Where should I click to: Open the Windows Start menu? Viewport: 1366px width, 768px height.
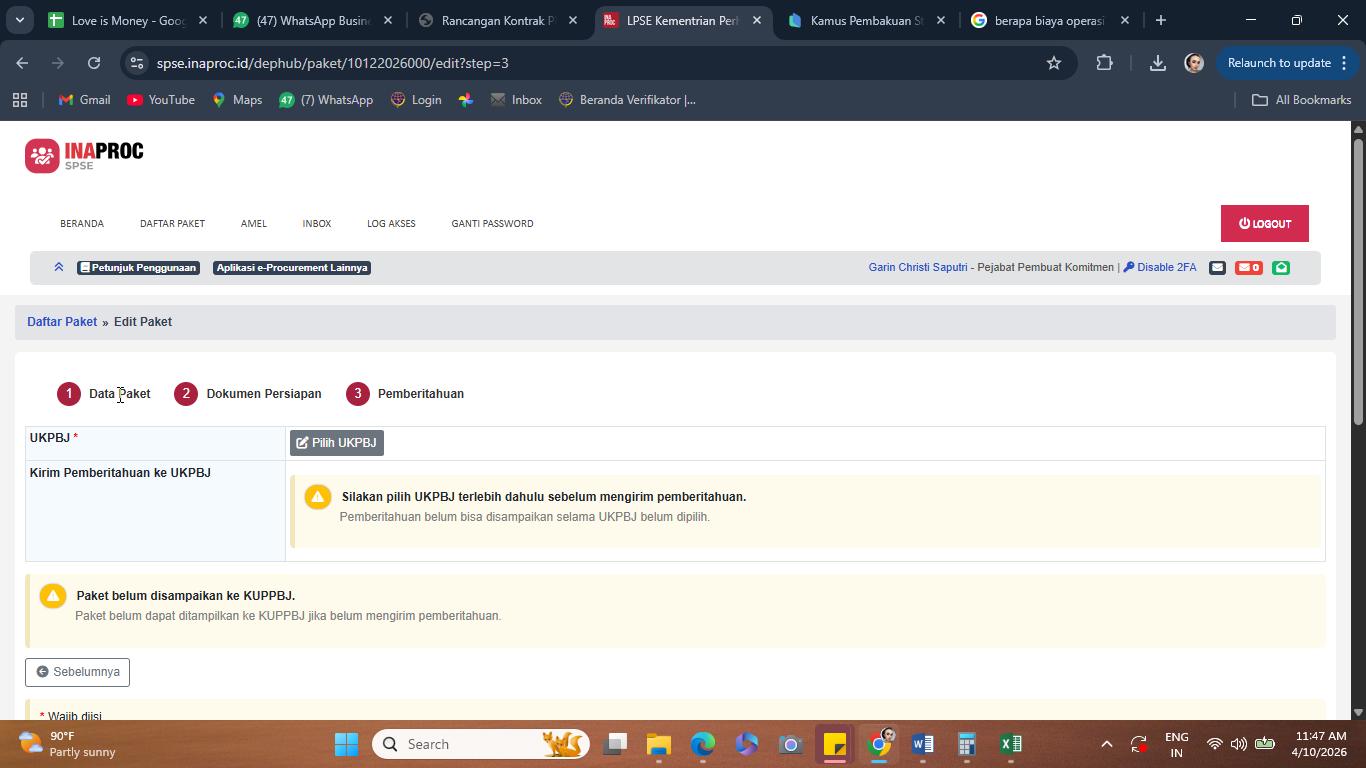coord(346,744)
